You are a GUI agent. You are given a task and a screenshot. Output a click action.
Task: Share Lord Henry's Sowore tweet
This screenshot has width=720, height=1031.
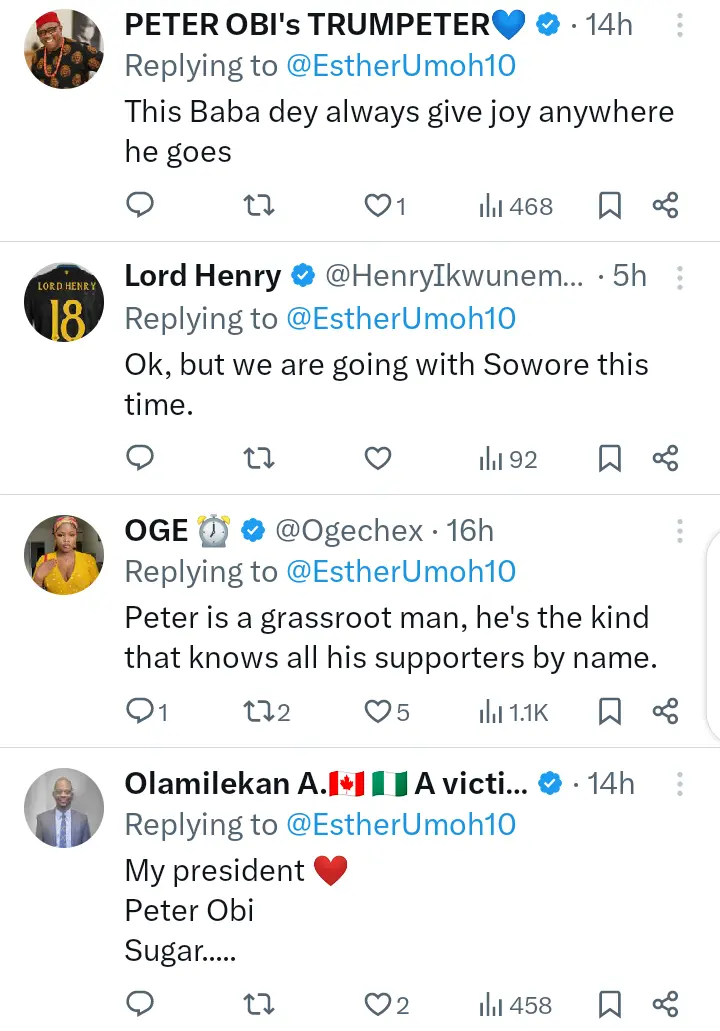point(666,459)
